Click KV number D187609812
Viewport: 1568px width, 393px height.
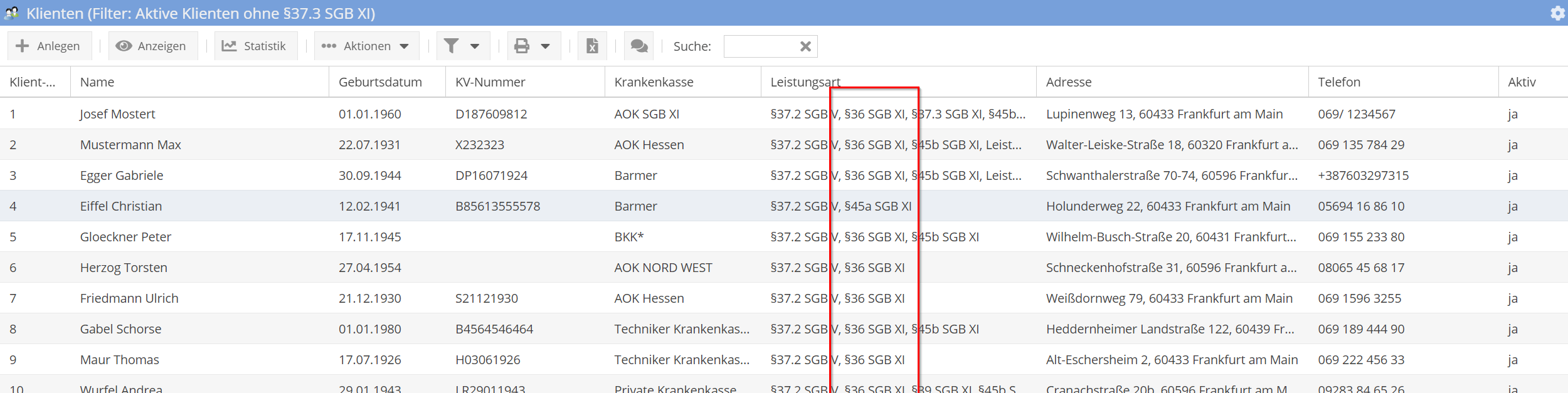tap(491, 114)
